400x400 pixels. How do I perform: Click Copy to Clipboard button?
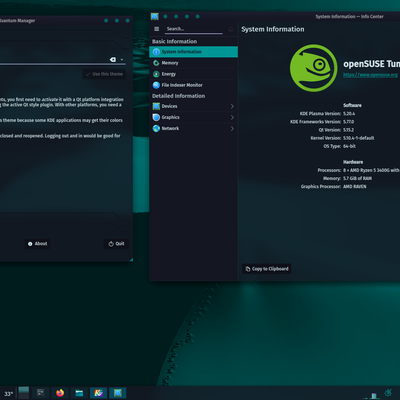pyautogui.click(x=267, y=269)
